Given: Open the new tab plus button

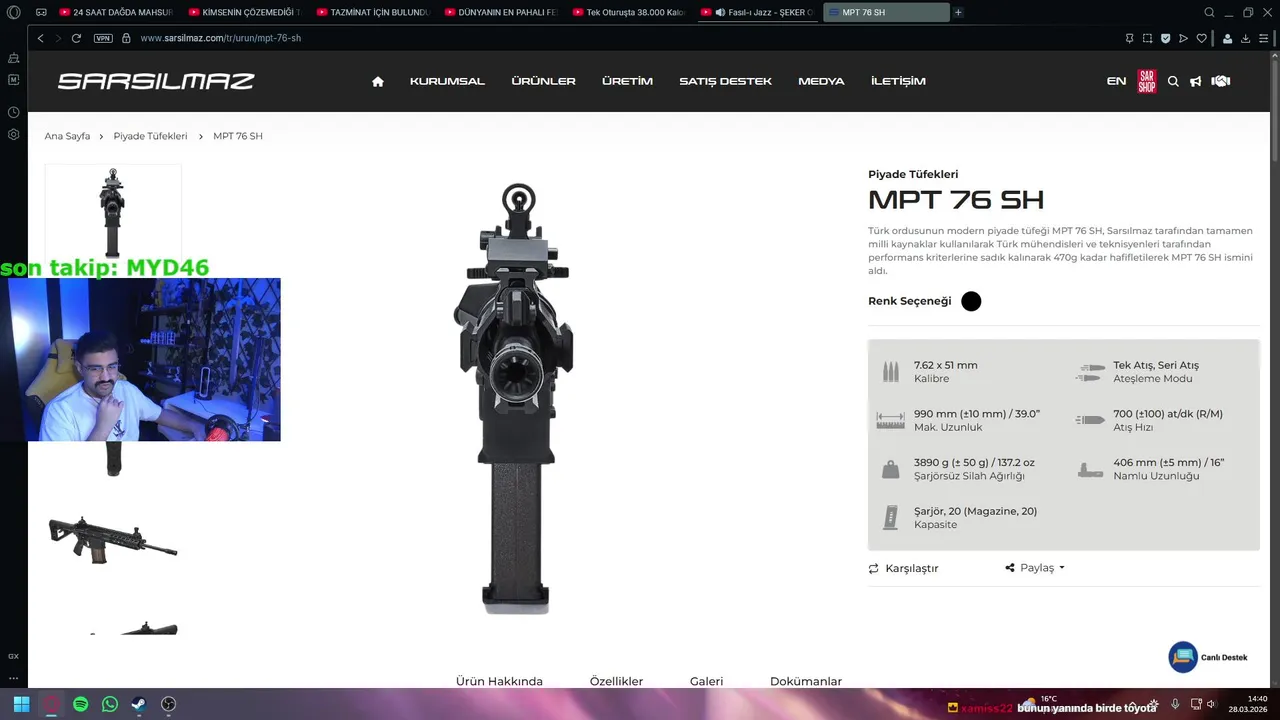Looking at the screenshot, I should click(x=958, y=12).
